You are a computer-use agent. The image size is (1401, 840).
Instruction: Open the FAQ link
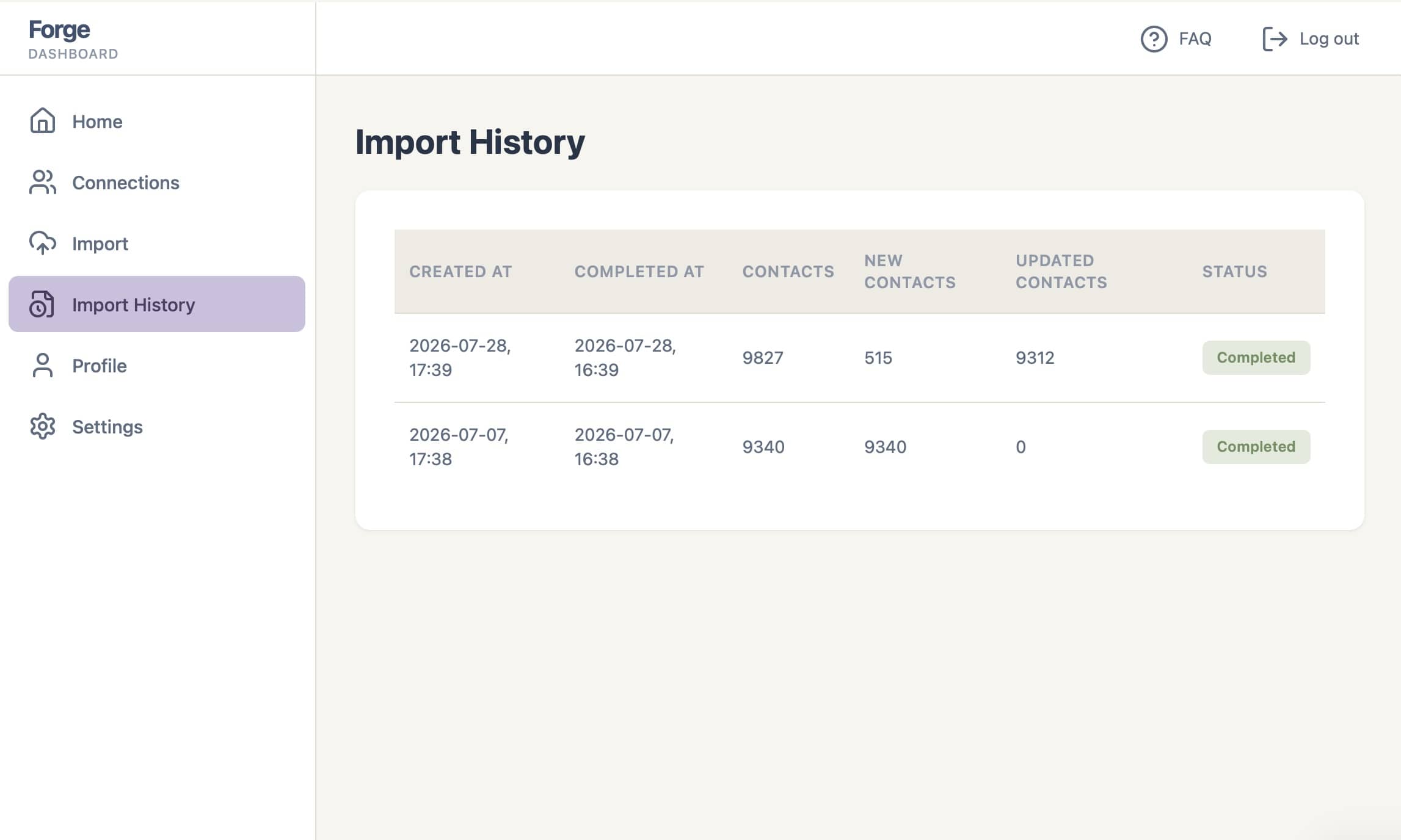(x=1176, y=39)
